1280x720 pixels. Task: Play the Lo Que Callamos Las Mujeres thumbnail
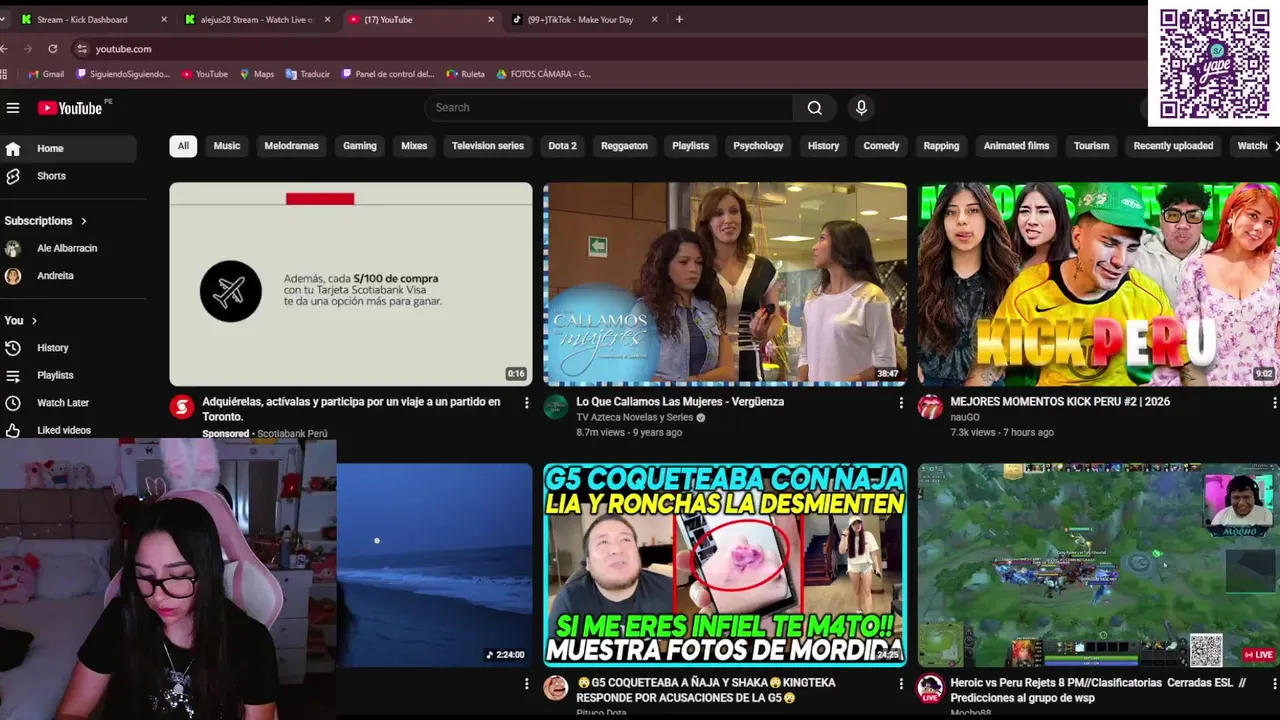click(725, 284)
